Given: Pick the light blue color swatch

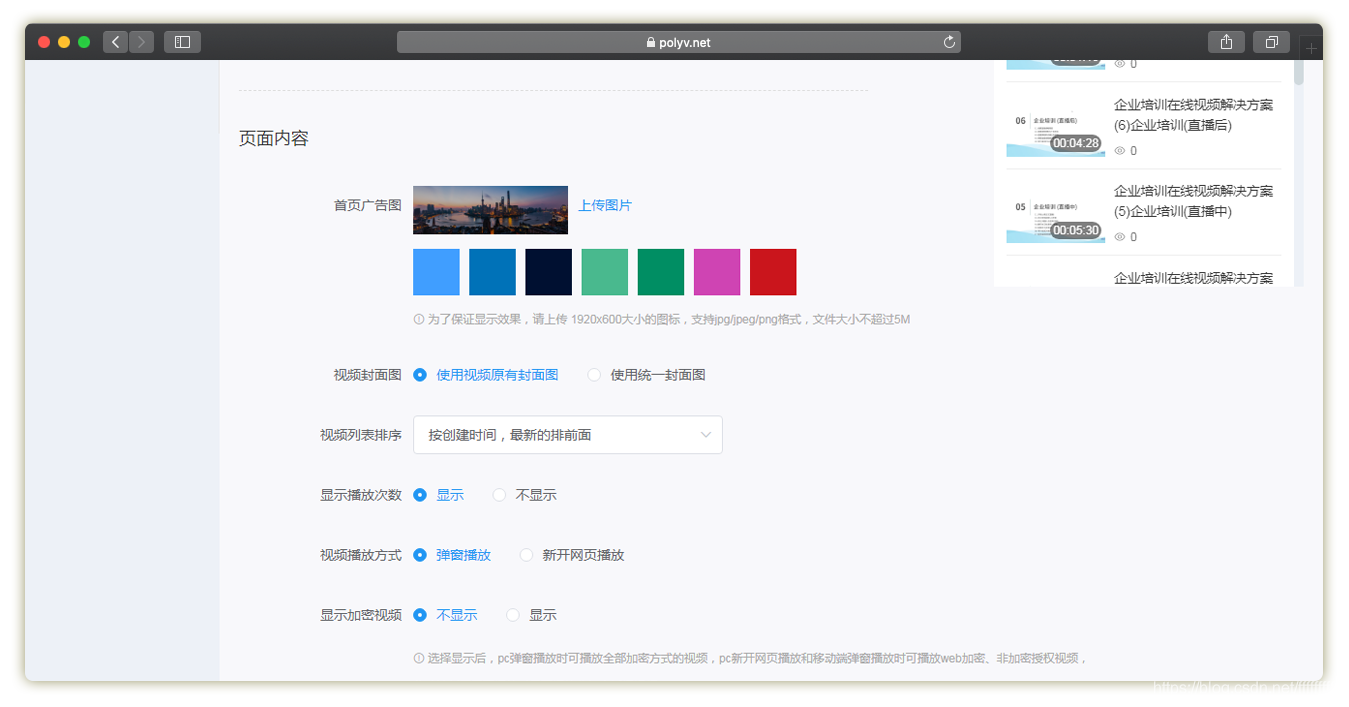Looking at the screenshot, I should pyautogui.click(x=436, y=272).
